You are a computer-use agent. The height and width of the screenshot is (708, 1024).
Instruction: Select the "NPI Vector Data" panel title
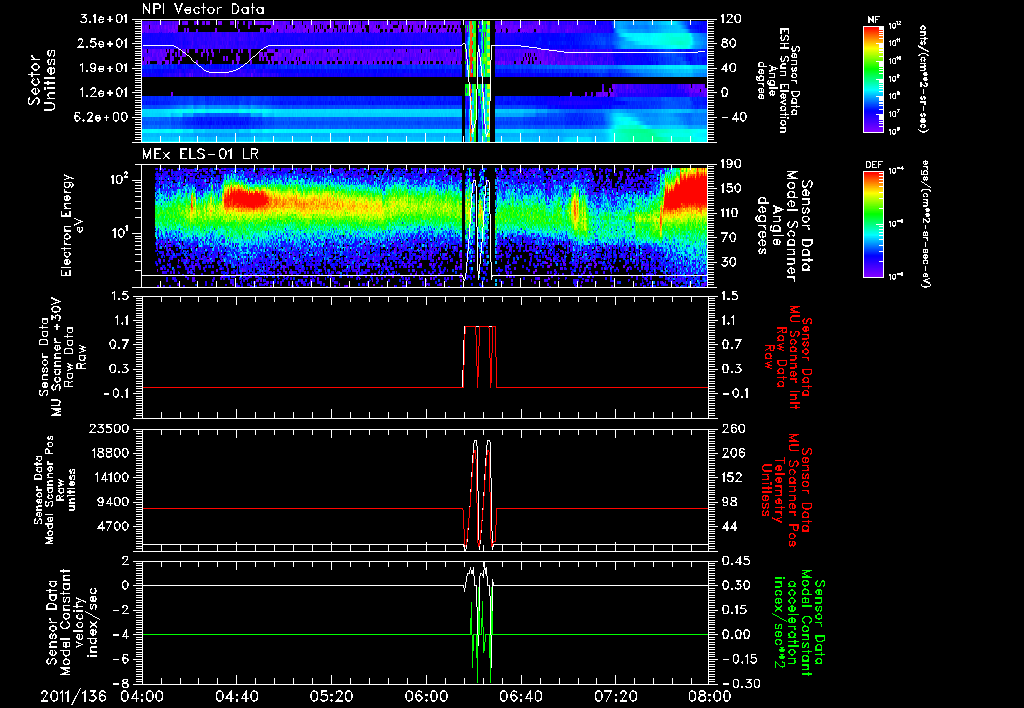click(x=203, y=9)
